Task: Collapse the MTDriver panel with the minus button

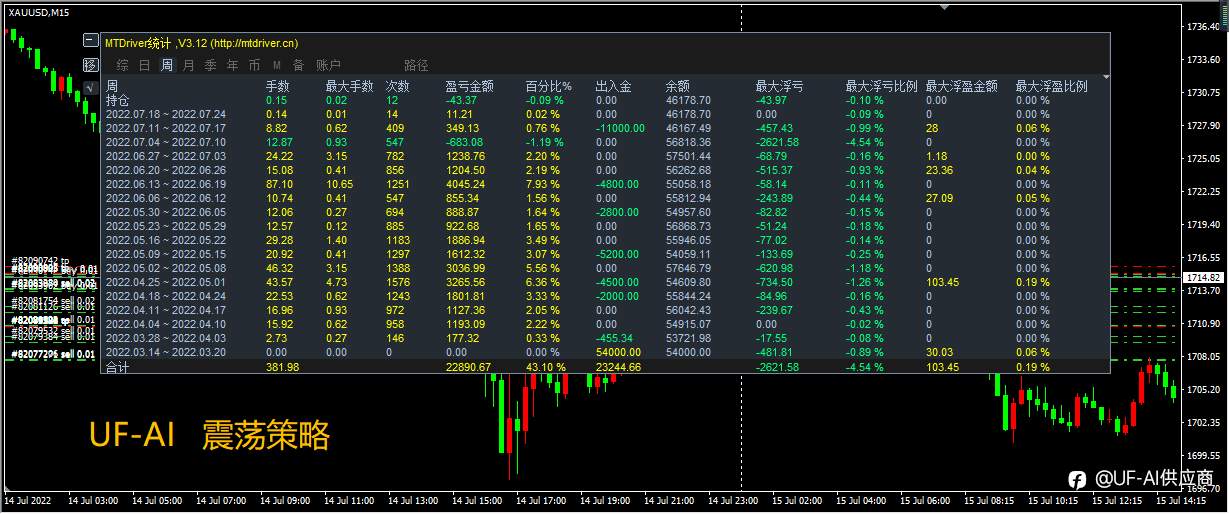Action: 90,42
